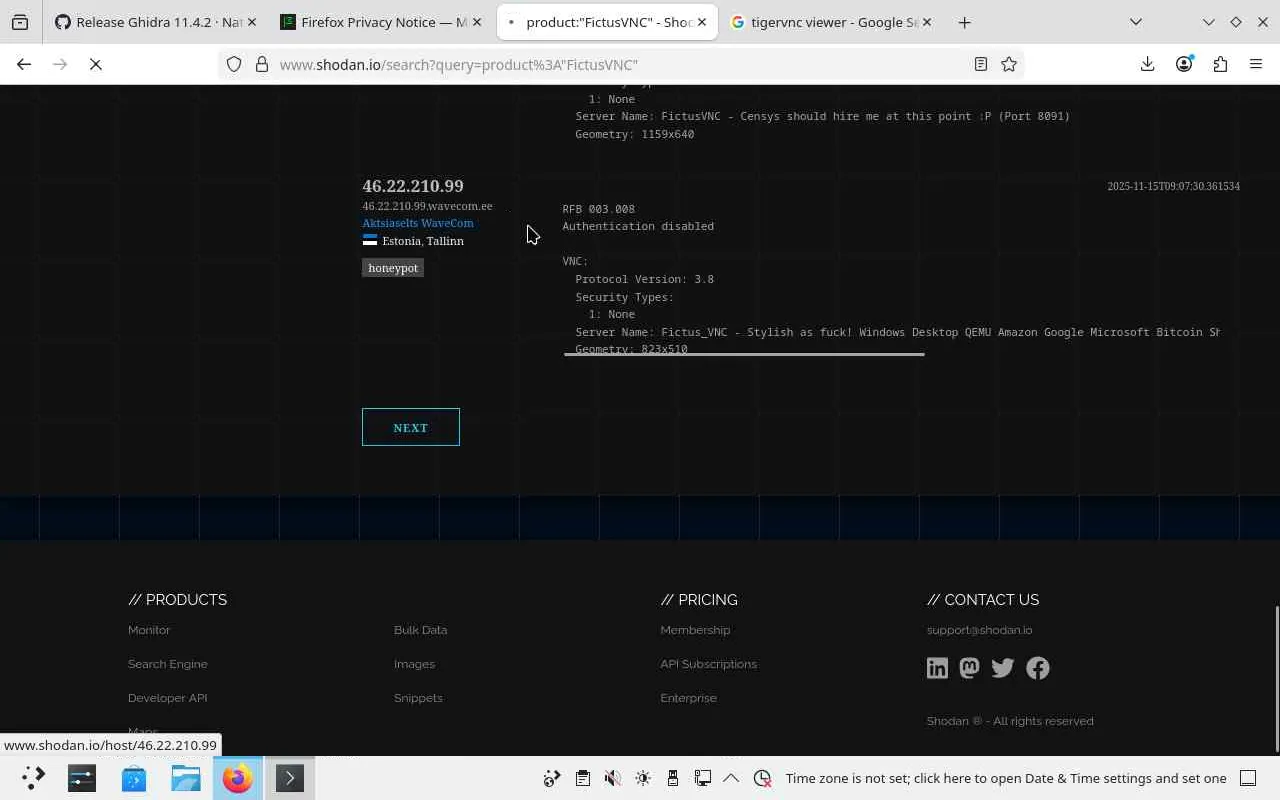Close the tigervnc viewer tab
1280x800 pixels.
(x=928, y=22)
